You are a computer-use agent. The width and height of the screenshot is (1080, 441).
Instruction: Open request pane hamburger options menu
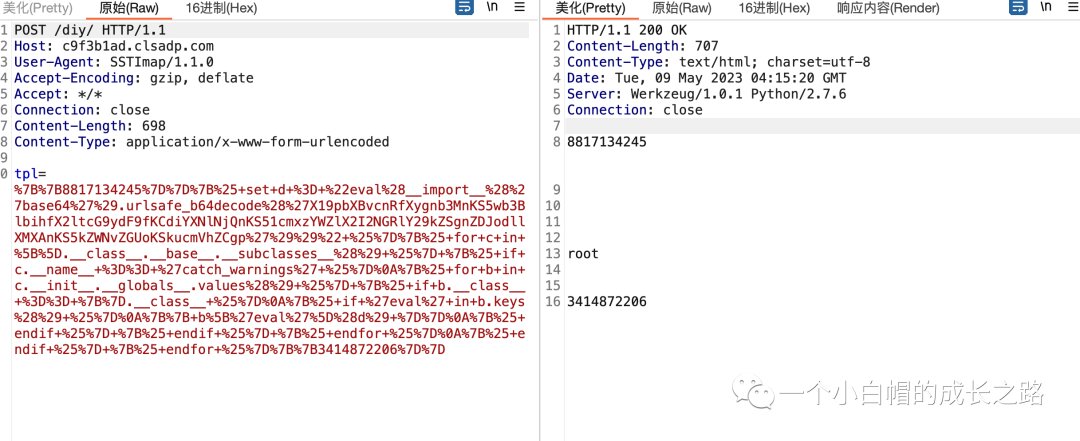tap(520, 8)
